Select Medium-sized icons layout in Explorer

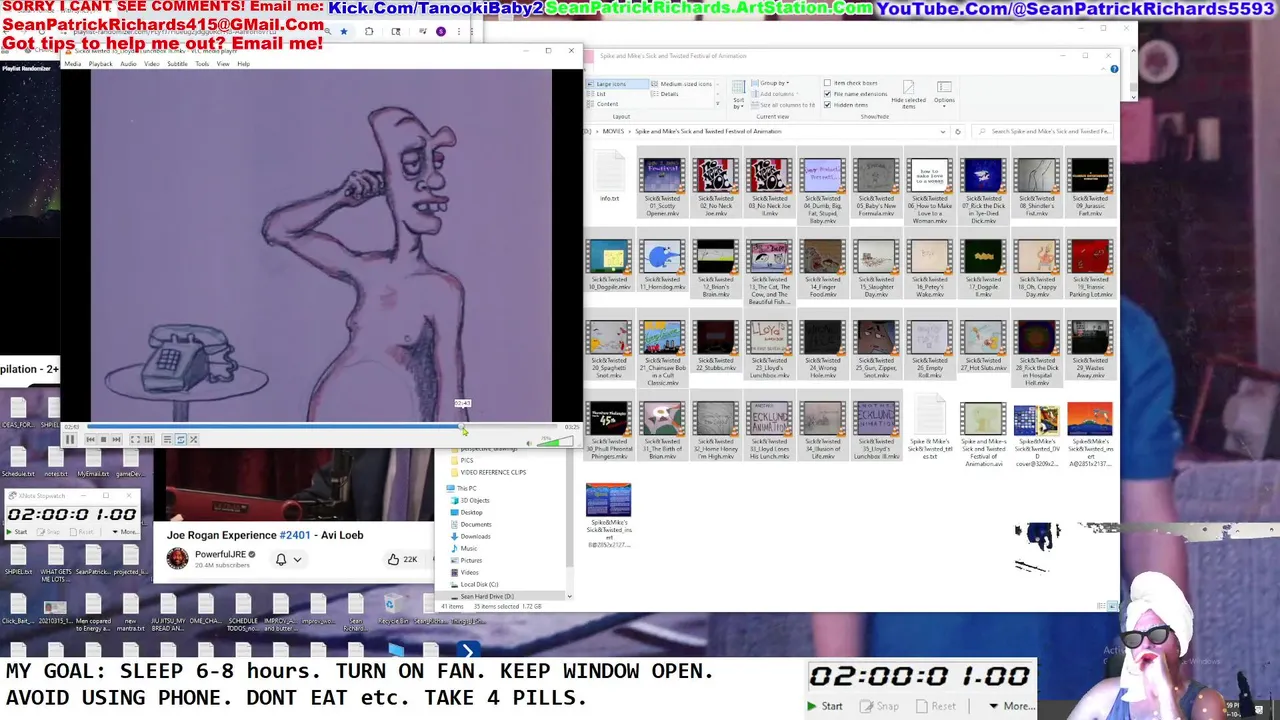click(680, 84)
